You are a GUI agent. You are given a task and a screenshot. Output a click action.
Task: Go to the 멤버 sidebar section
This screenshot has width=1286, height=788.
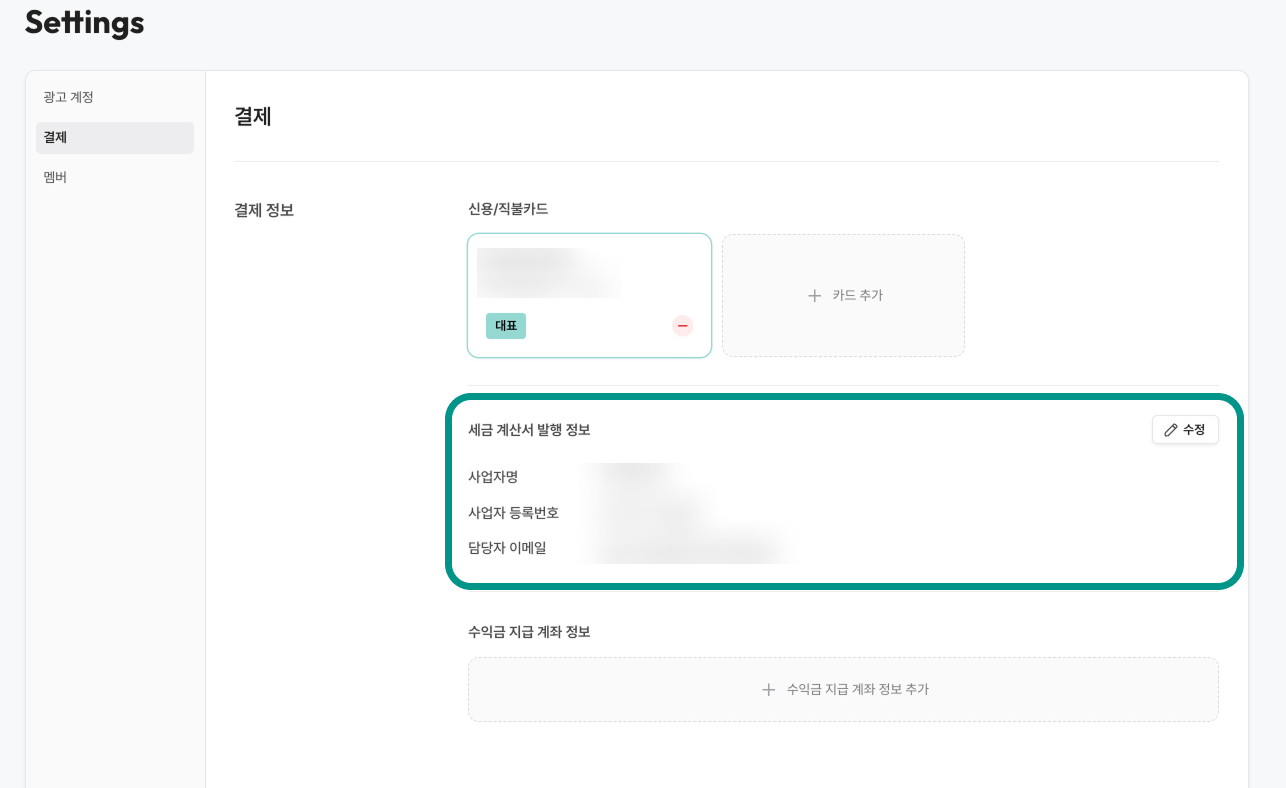coord(55,177)
